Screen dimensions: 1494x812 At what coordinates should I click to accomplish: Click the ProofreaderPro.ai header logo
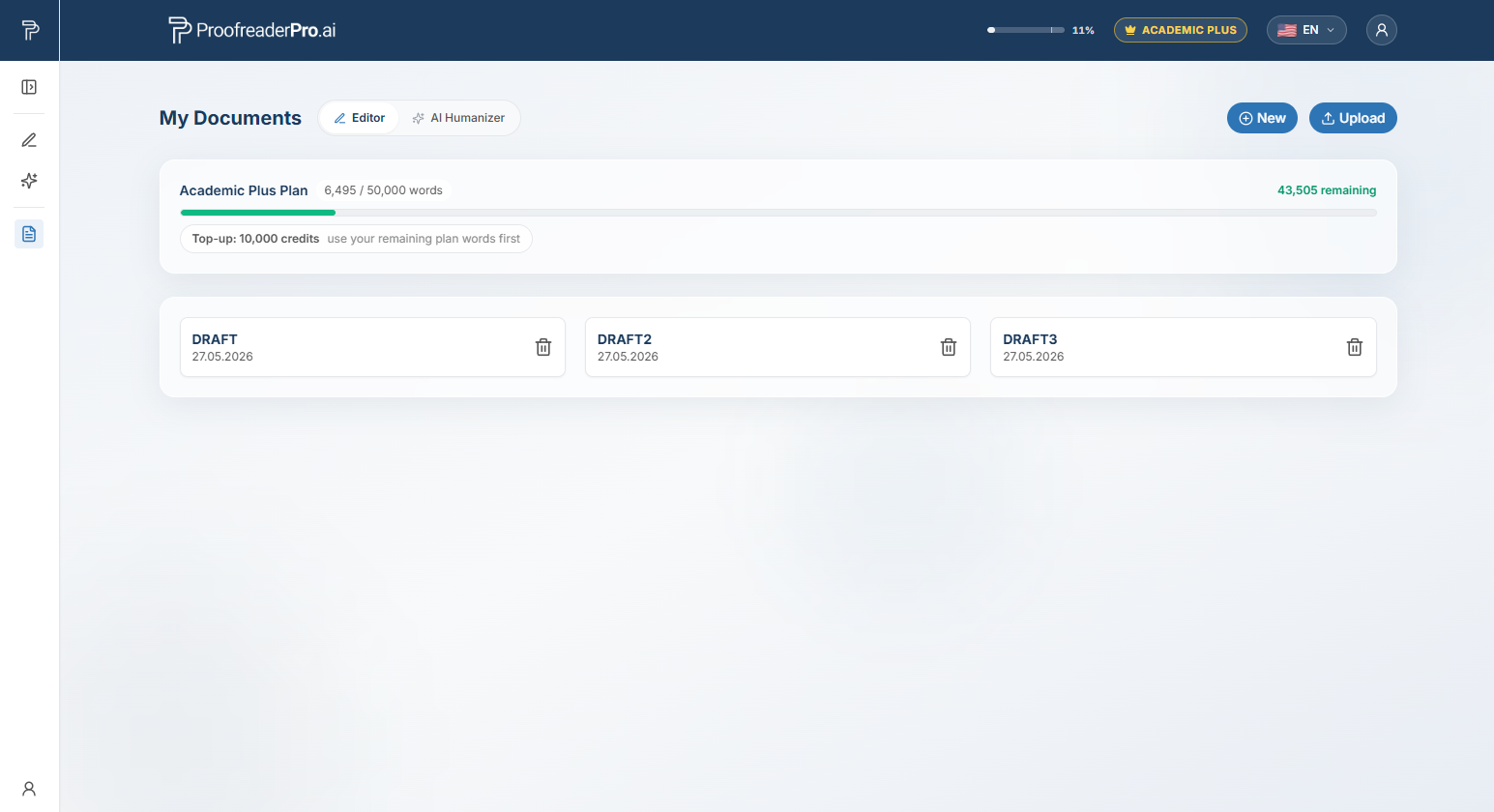[x=252, y=30]
